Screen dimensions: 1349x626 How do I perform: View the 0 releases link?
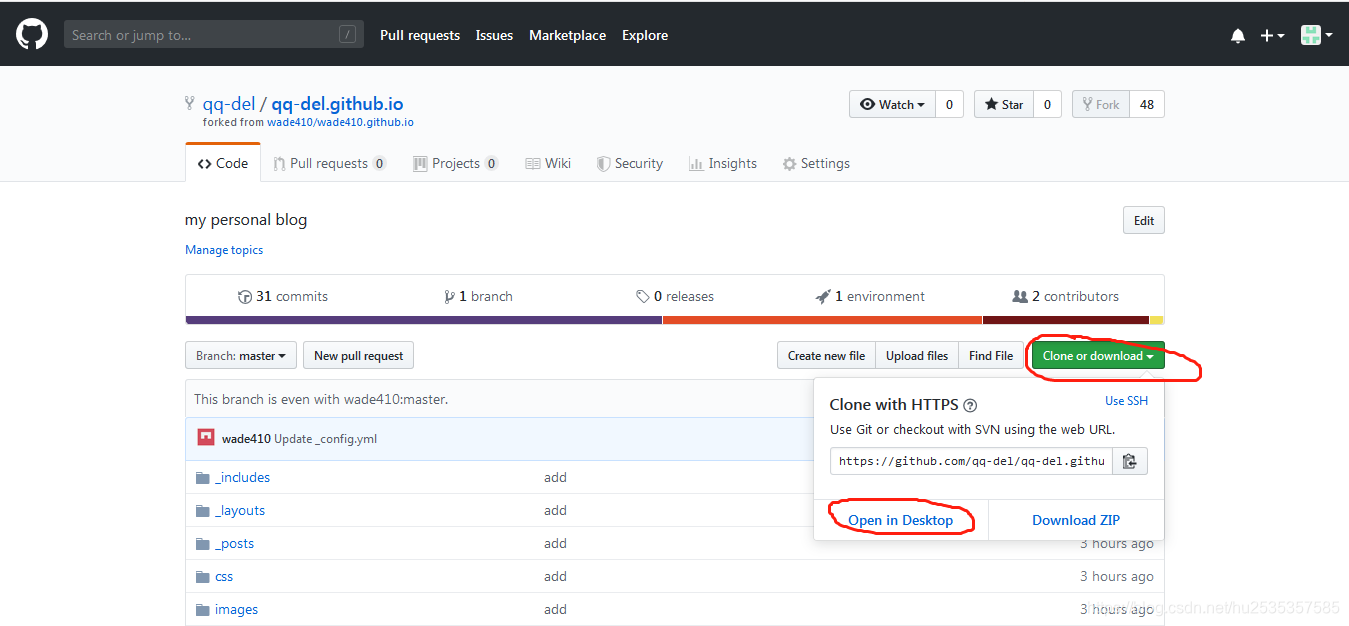pyautogui.click(x=675, y=296)
